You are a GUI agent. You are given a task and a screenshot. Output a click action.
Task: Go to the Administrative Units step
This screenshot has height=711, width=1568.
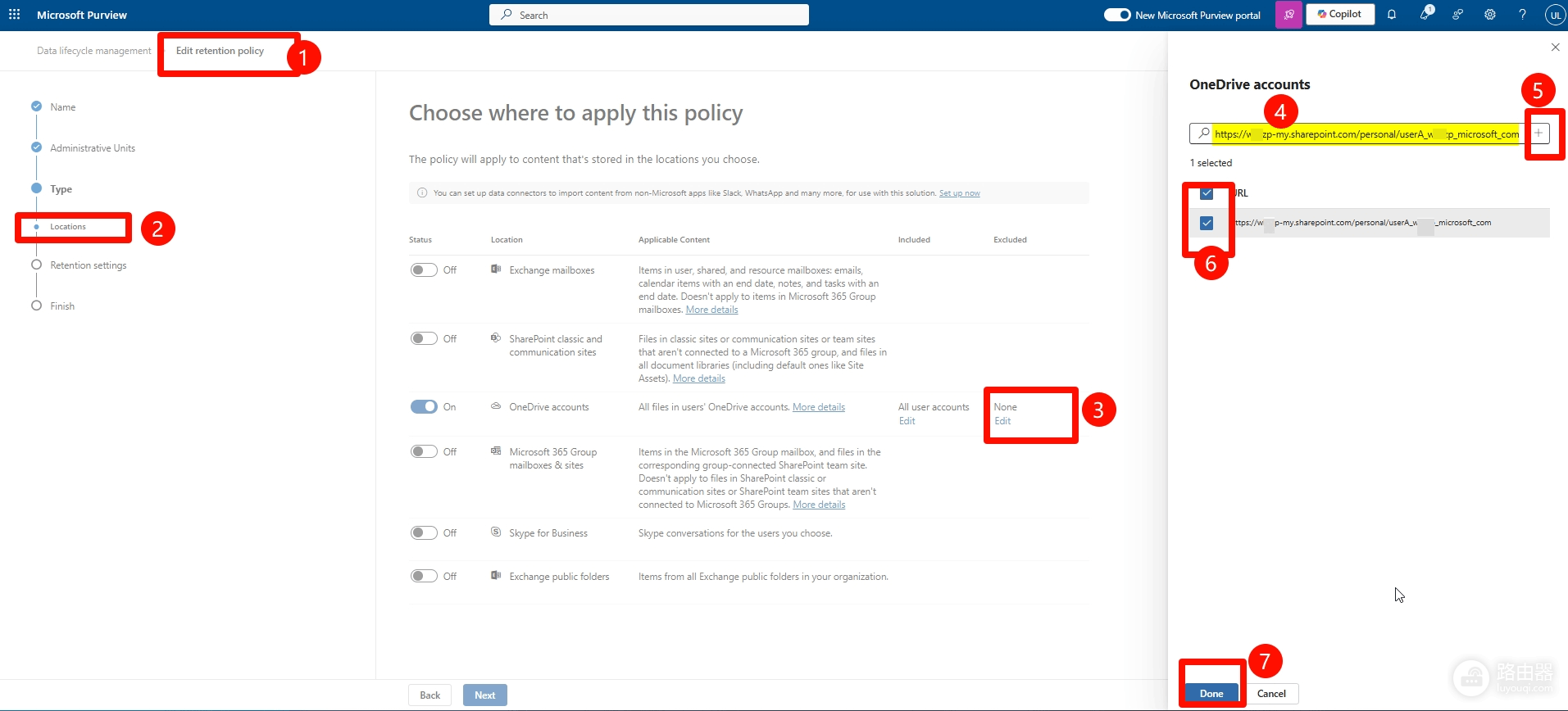93,148
